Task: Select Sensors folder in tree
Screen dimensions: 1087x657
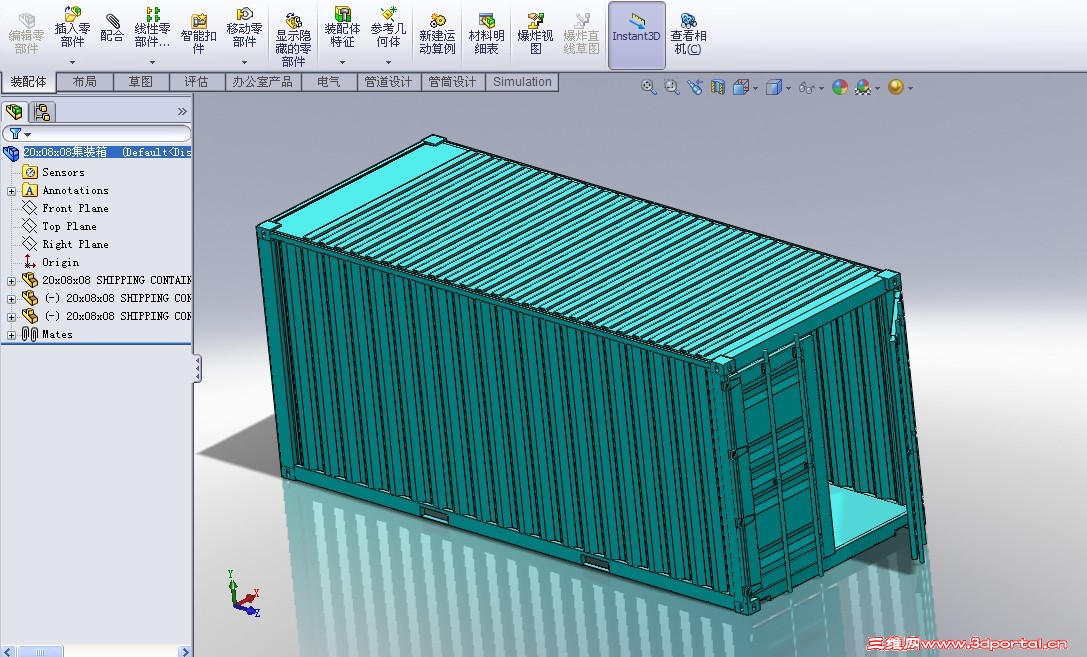Action: point(63,172)
